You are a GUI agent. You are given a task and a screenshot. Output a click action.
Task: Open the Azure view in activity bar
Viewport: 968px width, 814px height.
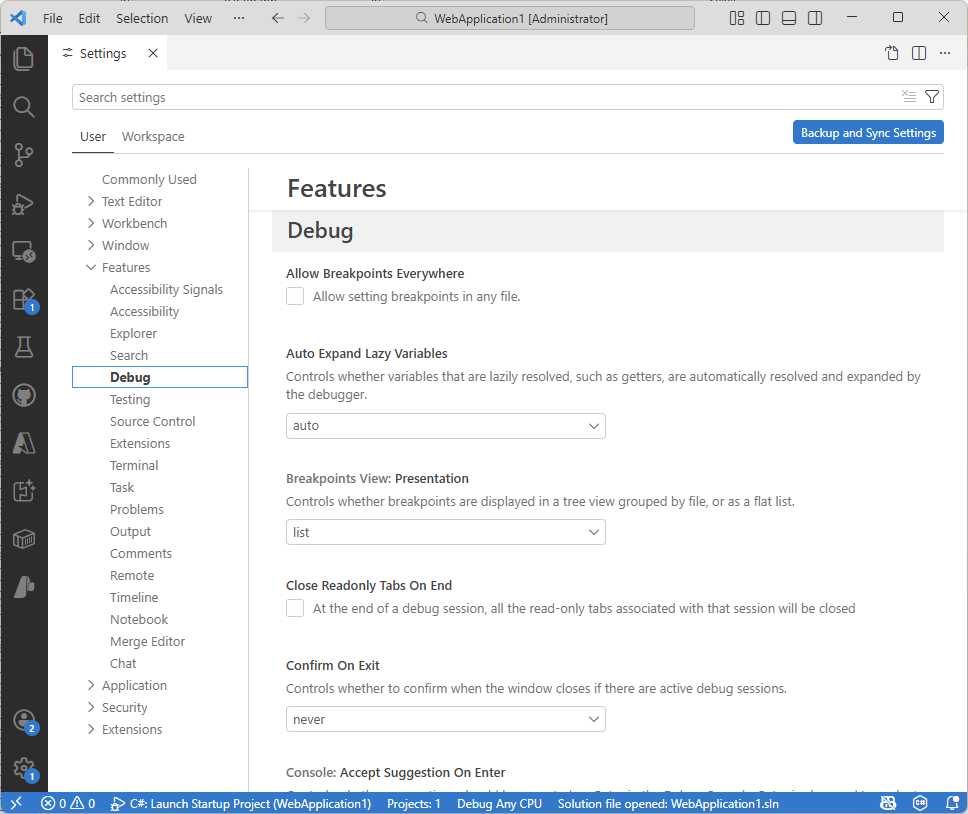coord(23,443)
